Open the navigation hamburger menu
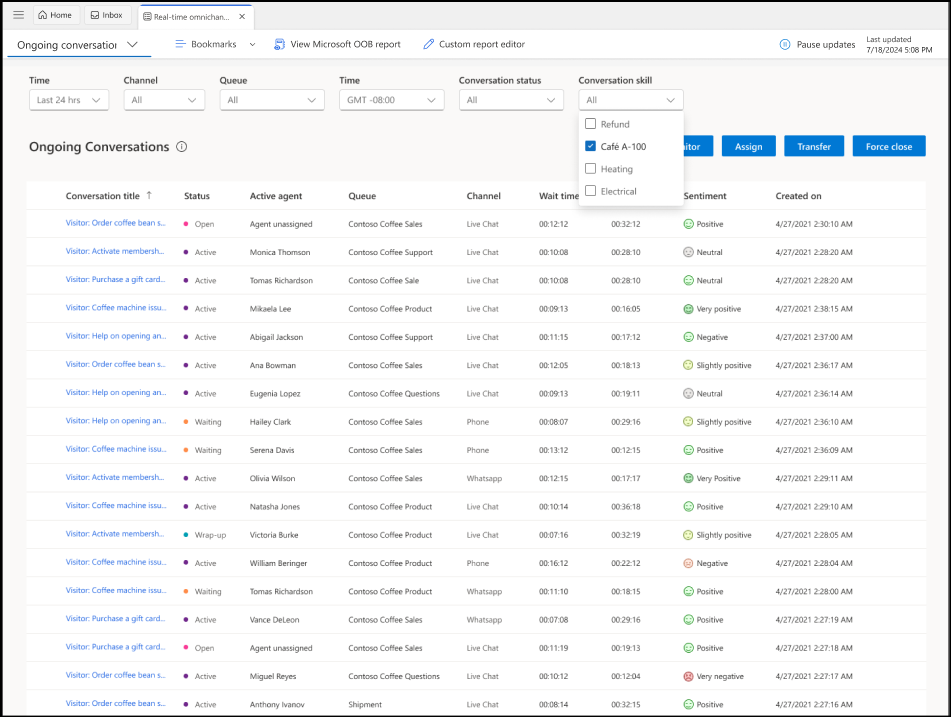Image resolution: width=951 pixels, height=717 pixels. (18, 14)
